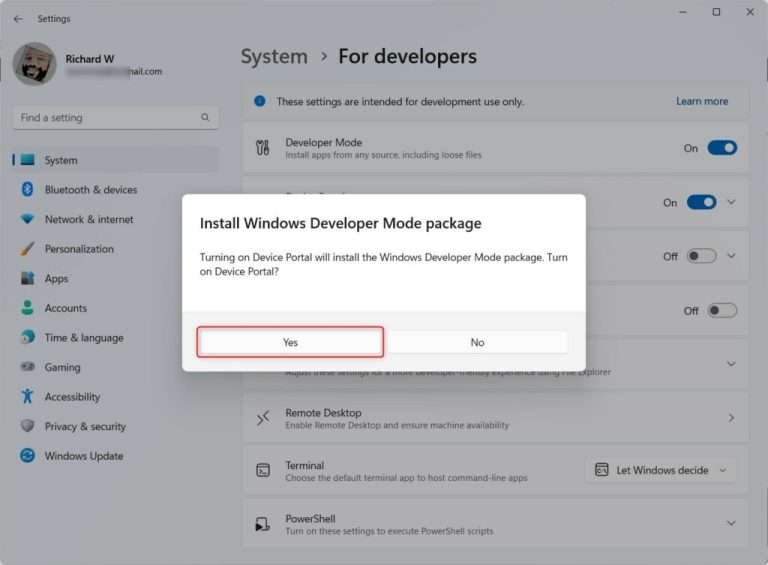Click the Time & language globe icon

point(27,337)
